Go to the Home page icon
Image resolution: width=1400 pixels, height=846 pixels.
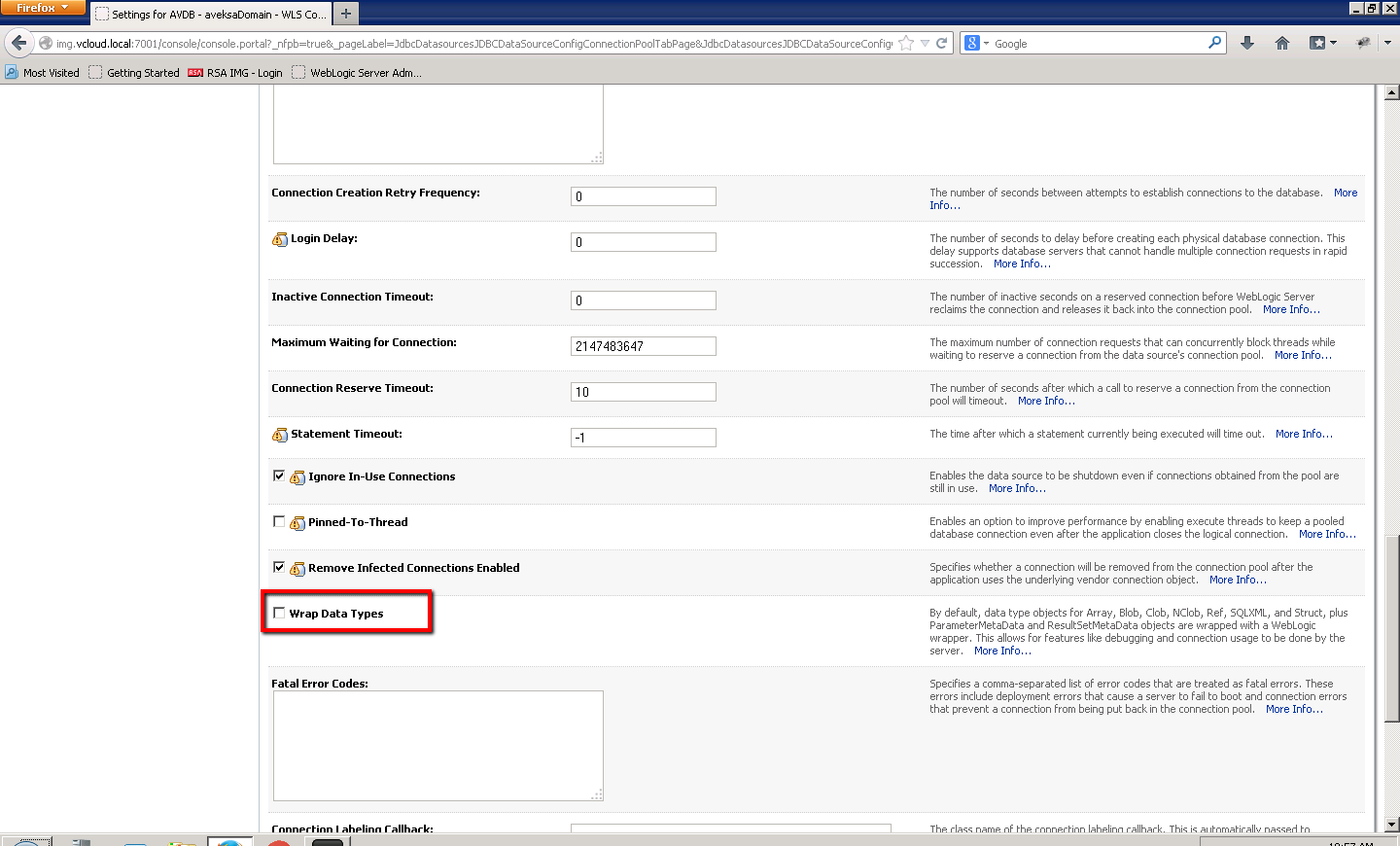[1282, 43]
